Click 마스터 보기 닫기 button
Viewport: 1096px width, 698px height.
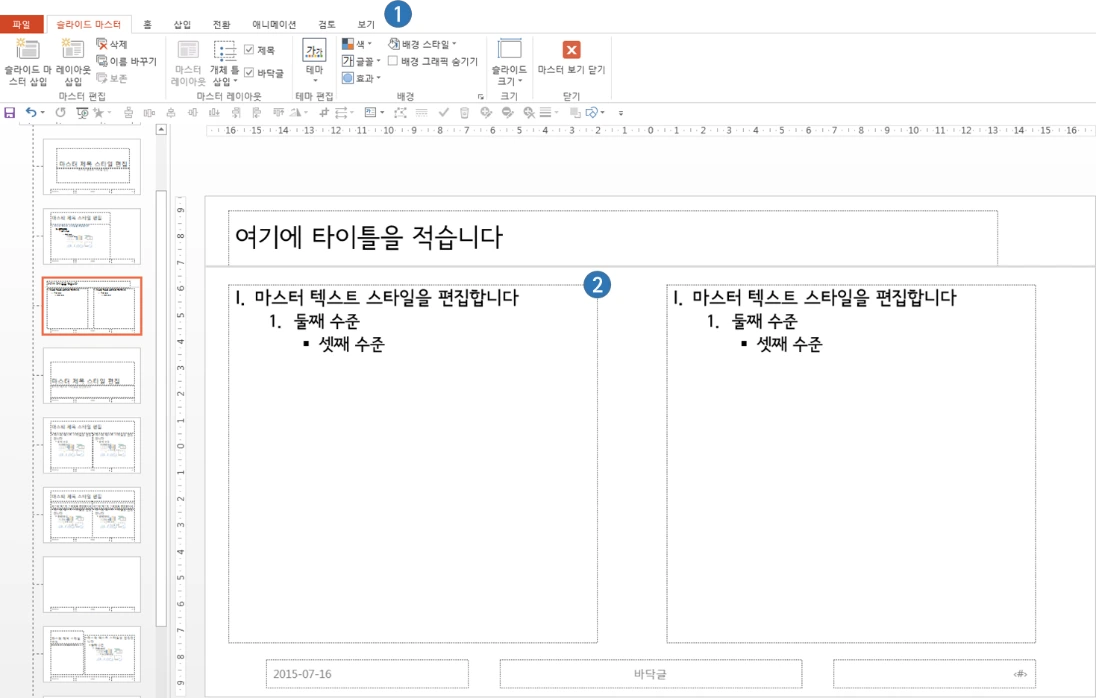coord(571,57)
